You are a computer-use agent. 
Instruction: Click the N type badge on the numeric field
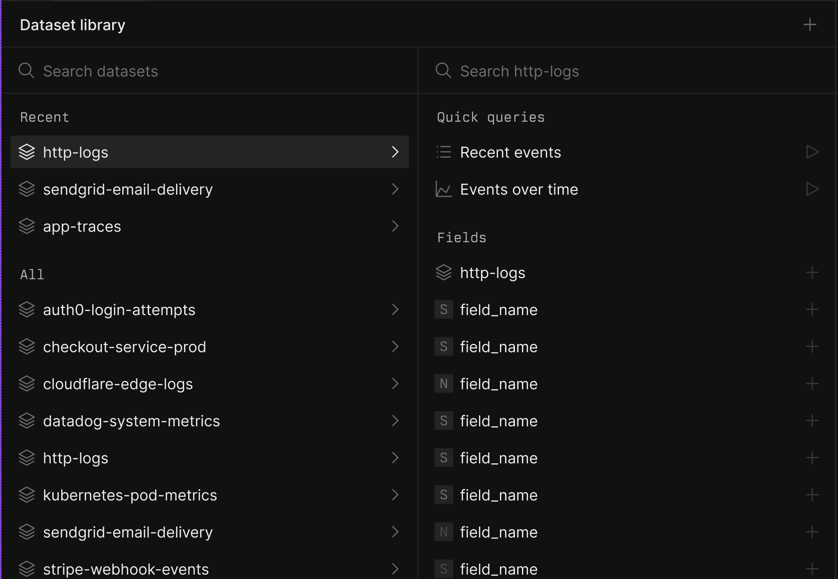443,383
